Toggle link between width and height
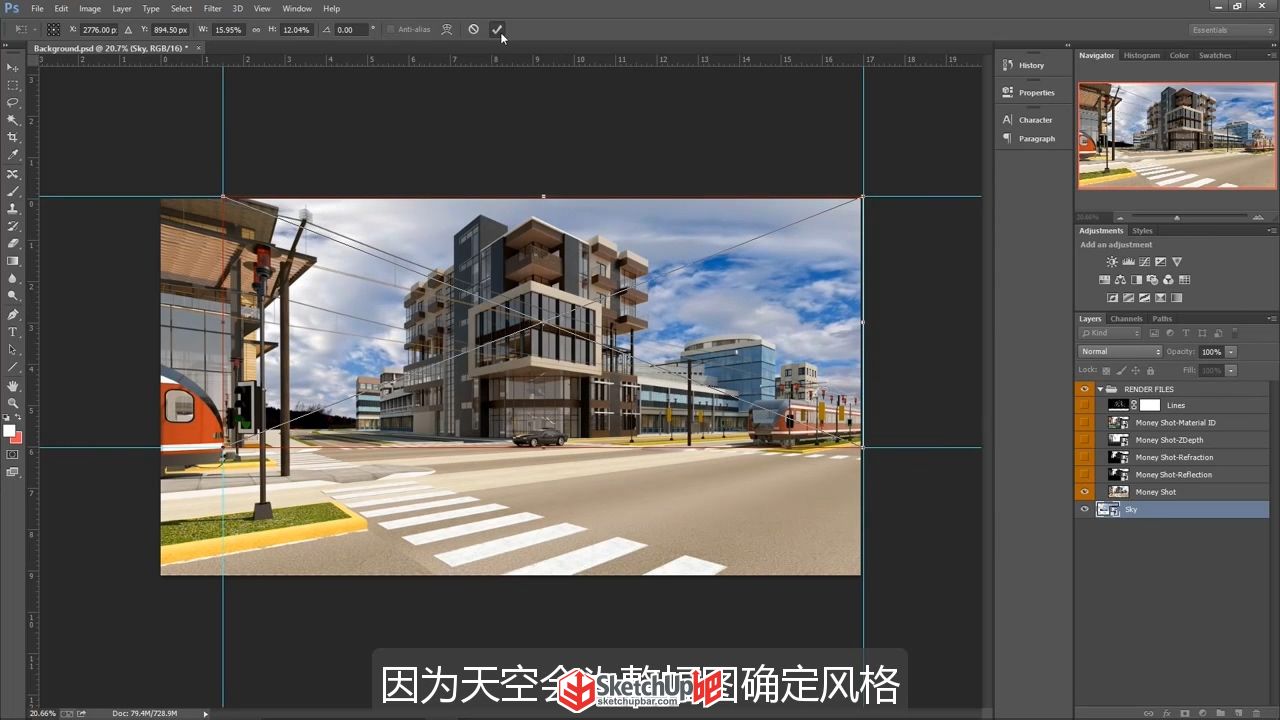 256,30
